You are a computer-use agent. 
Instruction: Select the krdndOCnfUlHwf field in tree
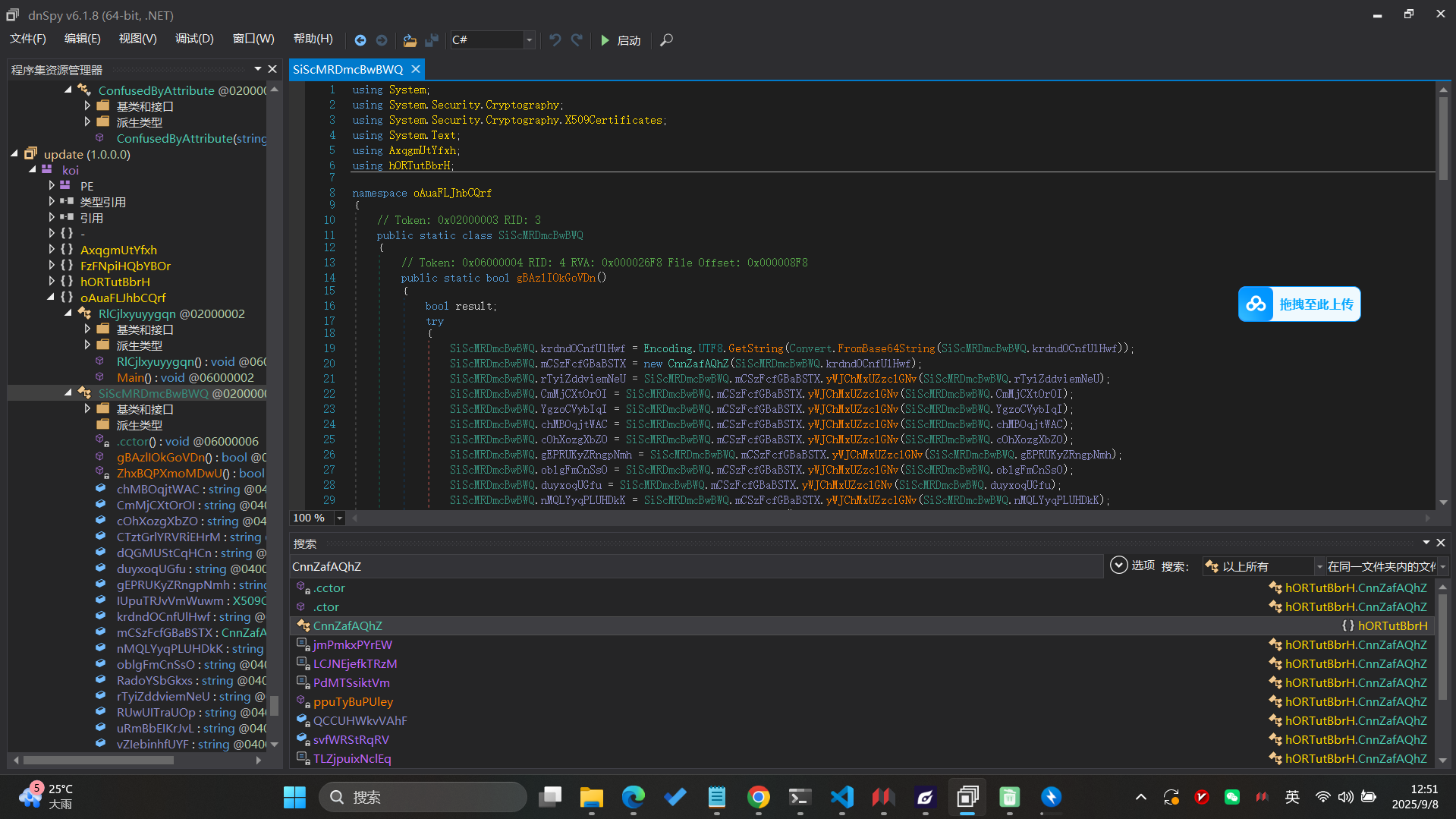point(191,616)
